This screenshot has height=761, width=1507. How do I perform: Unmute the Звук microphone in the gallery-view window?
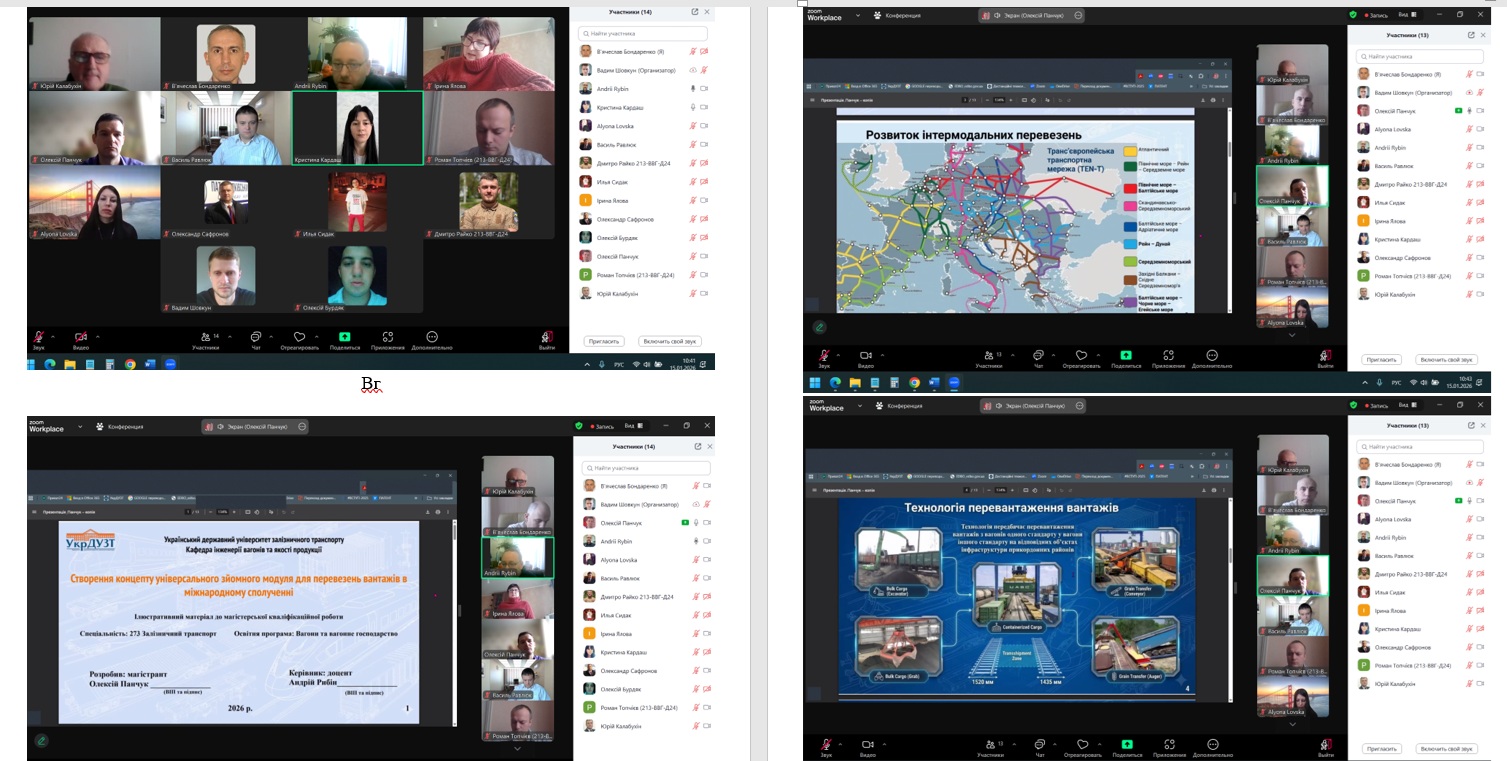click(40, 337)
